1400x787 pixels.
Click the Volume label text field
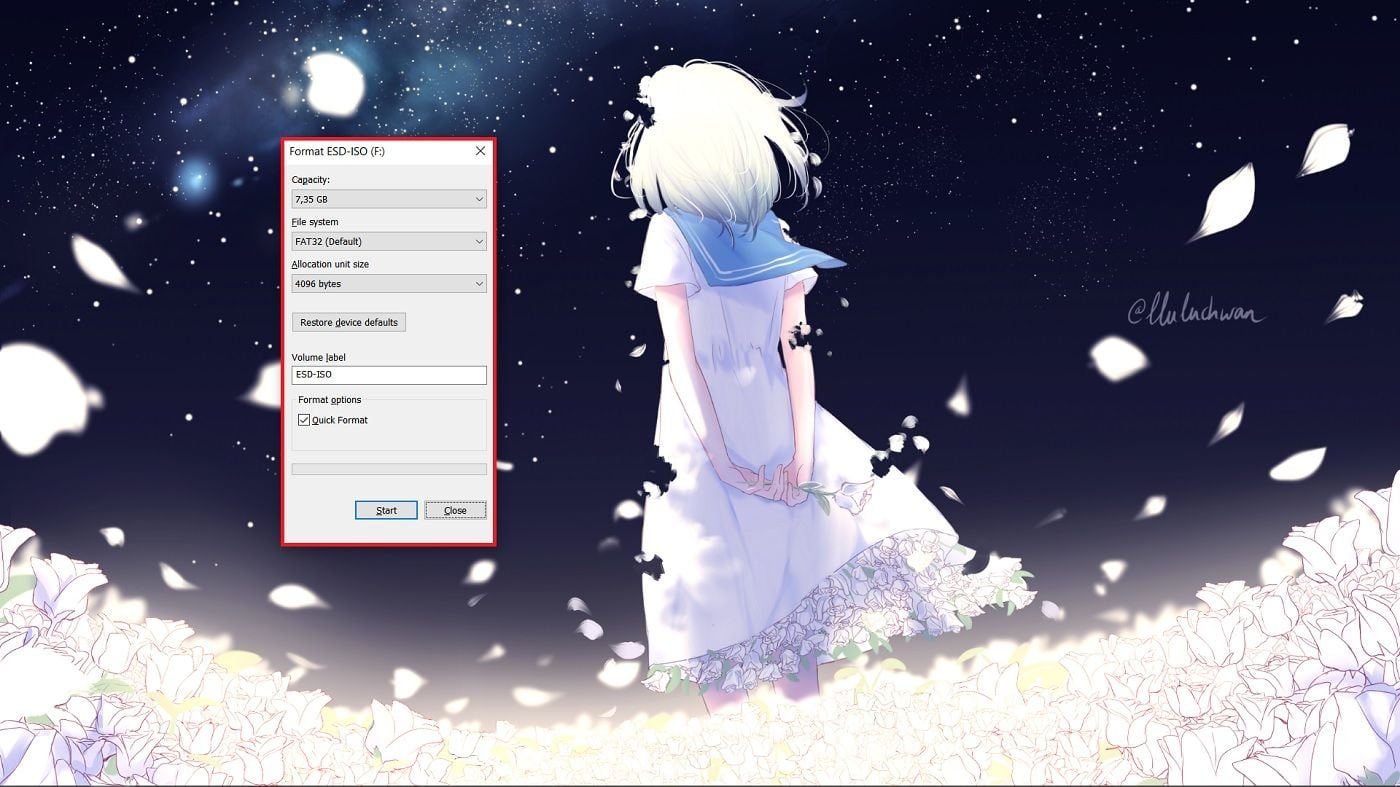tap(389, 375)
